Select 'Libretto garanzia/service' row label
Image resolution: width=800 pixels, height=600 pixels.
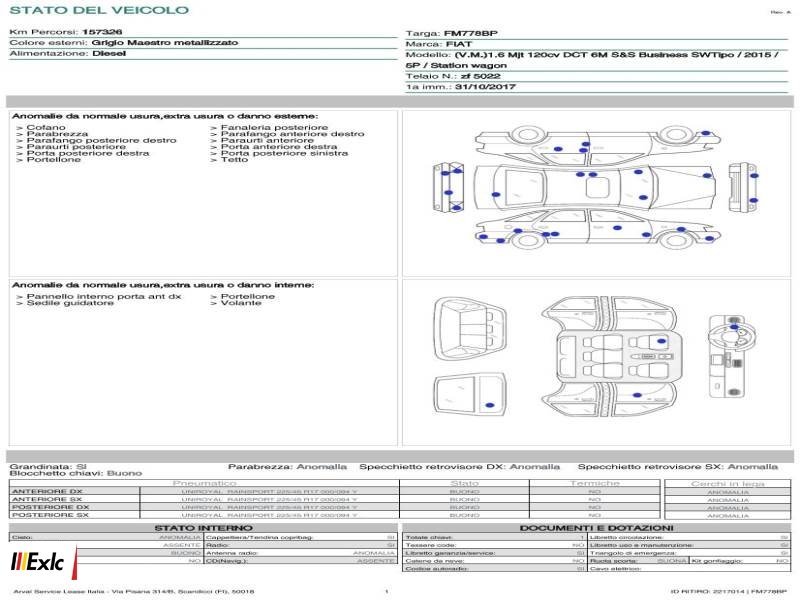(x=450, y=553)
